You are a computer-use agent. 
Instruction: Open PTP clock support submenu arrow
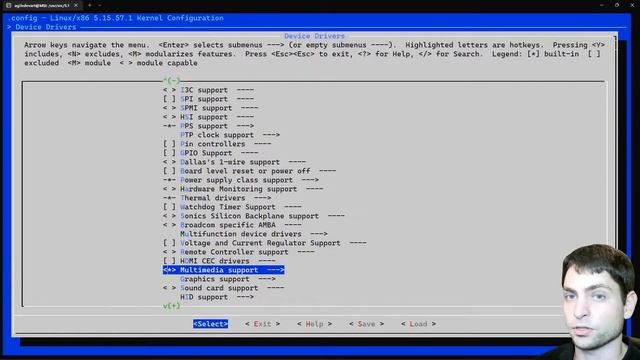pos(271,135)
